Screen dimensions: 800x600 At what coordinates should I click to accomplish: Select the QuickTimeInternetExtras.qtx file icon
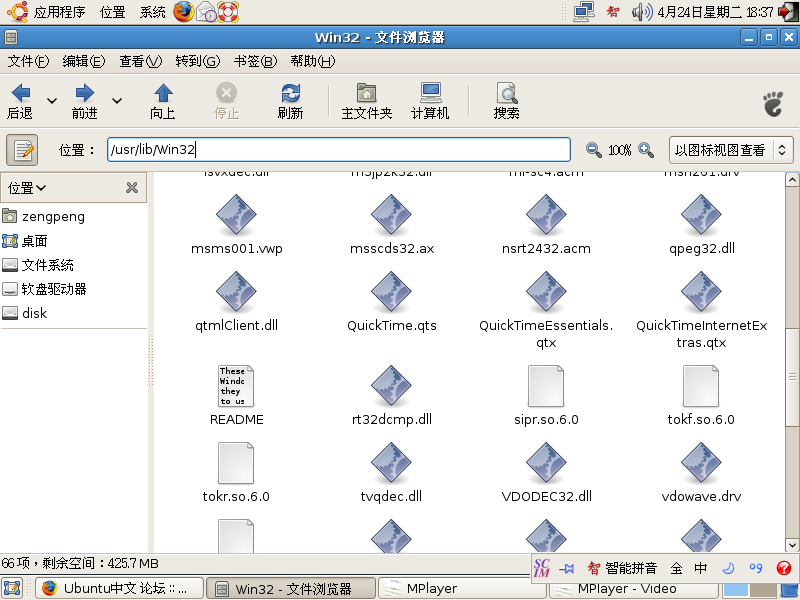[701, 291]
